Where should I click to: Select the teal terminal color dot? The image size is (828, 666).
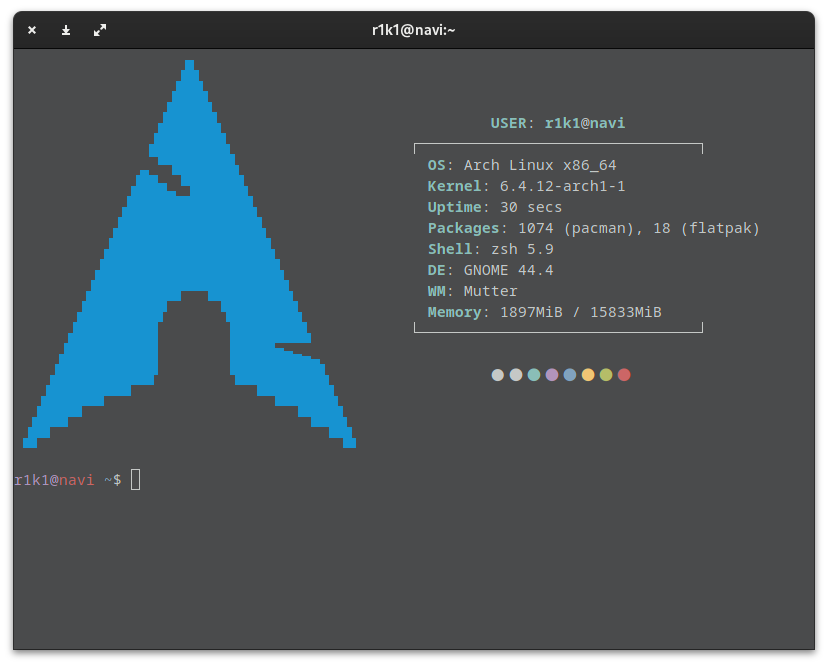coord(533,374)
